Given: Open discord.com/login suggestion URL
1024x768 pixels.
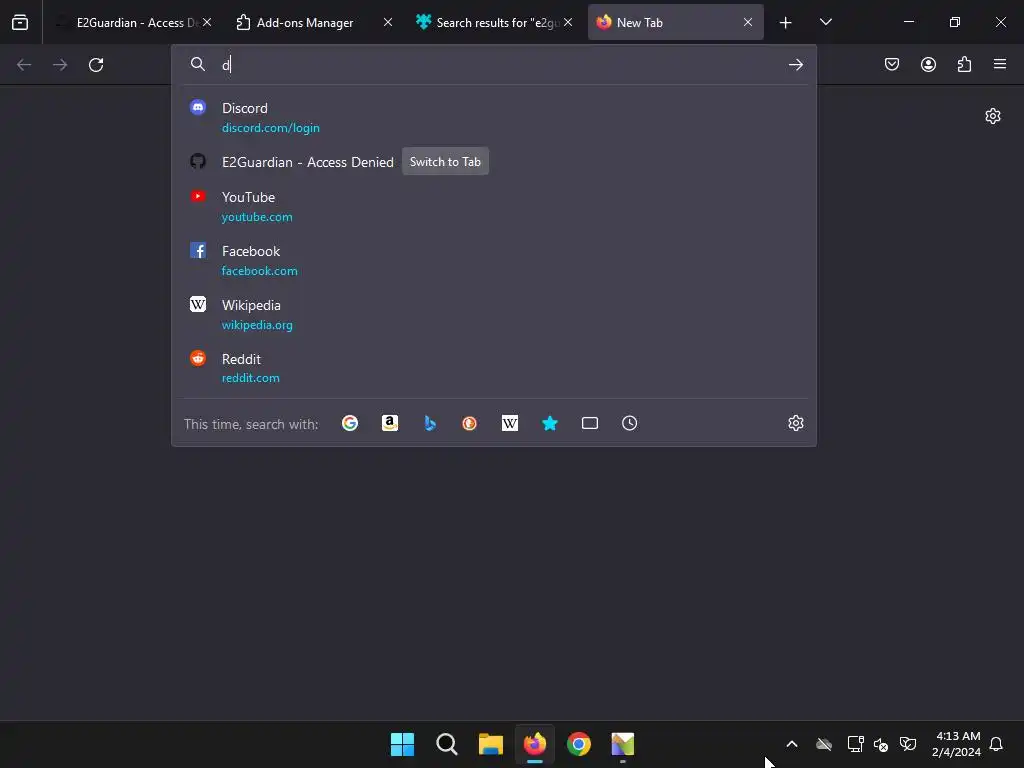Looking at the screenshot, I should click(x=270, y=128).
